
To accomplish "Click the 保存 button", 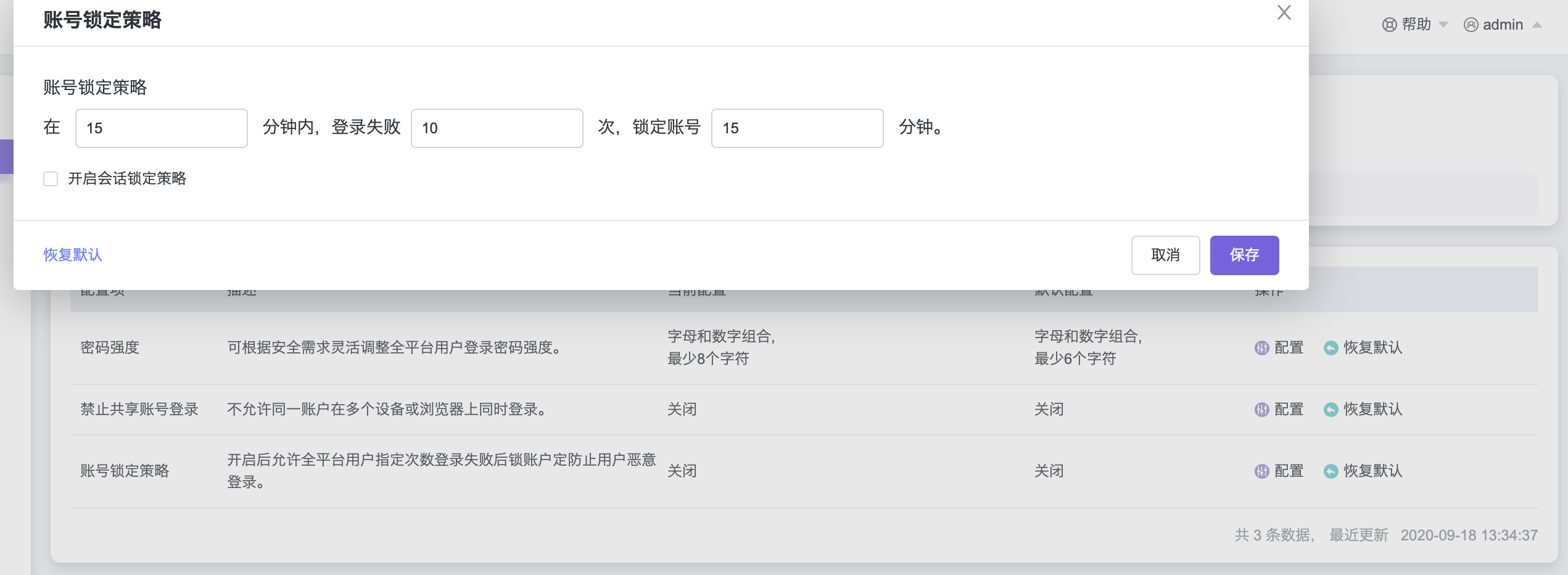I will 1244,255.
